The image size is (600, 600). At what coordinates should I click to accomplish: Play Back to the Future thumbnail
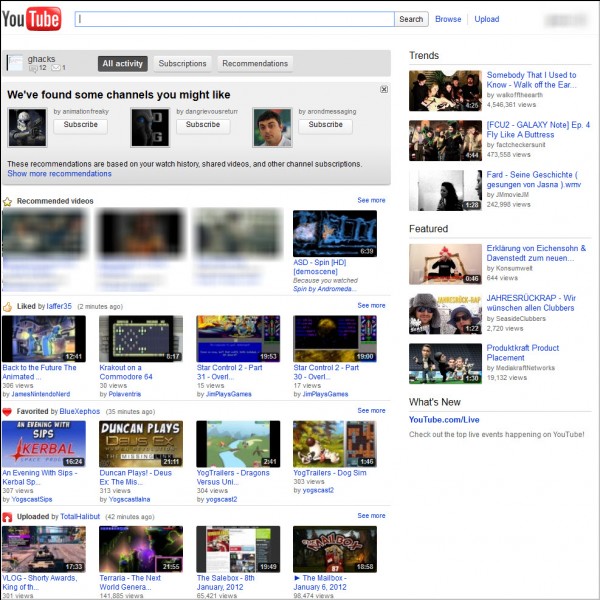tap(44, 339)
